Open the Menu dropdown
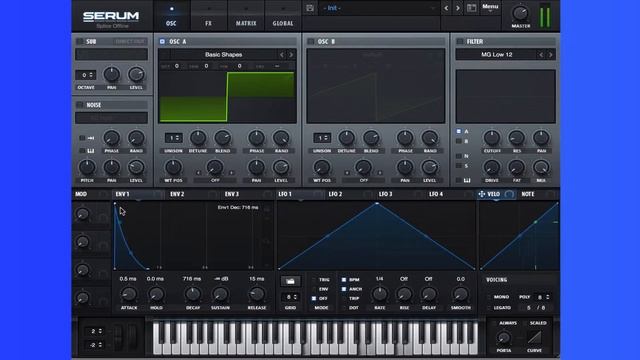Screen dimensions: 640x360 point(490,8)
